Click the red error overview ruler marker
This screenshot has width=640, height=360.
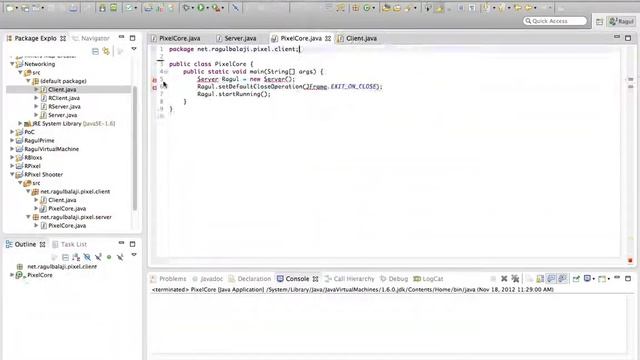630,260
